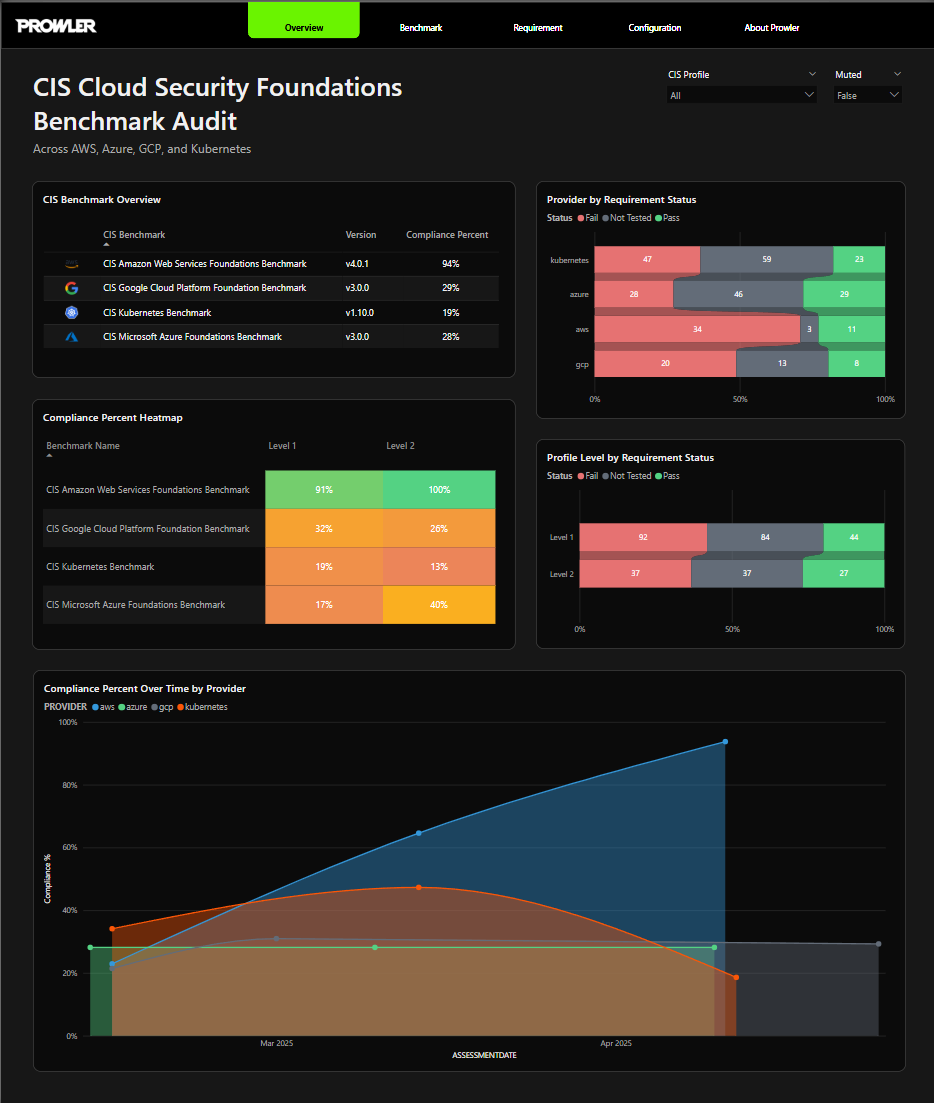
Task: Click the kubernetes peak data point near 47%
Action: [x=418, y=888]
